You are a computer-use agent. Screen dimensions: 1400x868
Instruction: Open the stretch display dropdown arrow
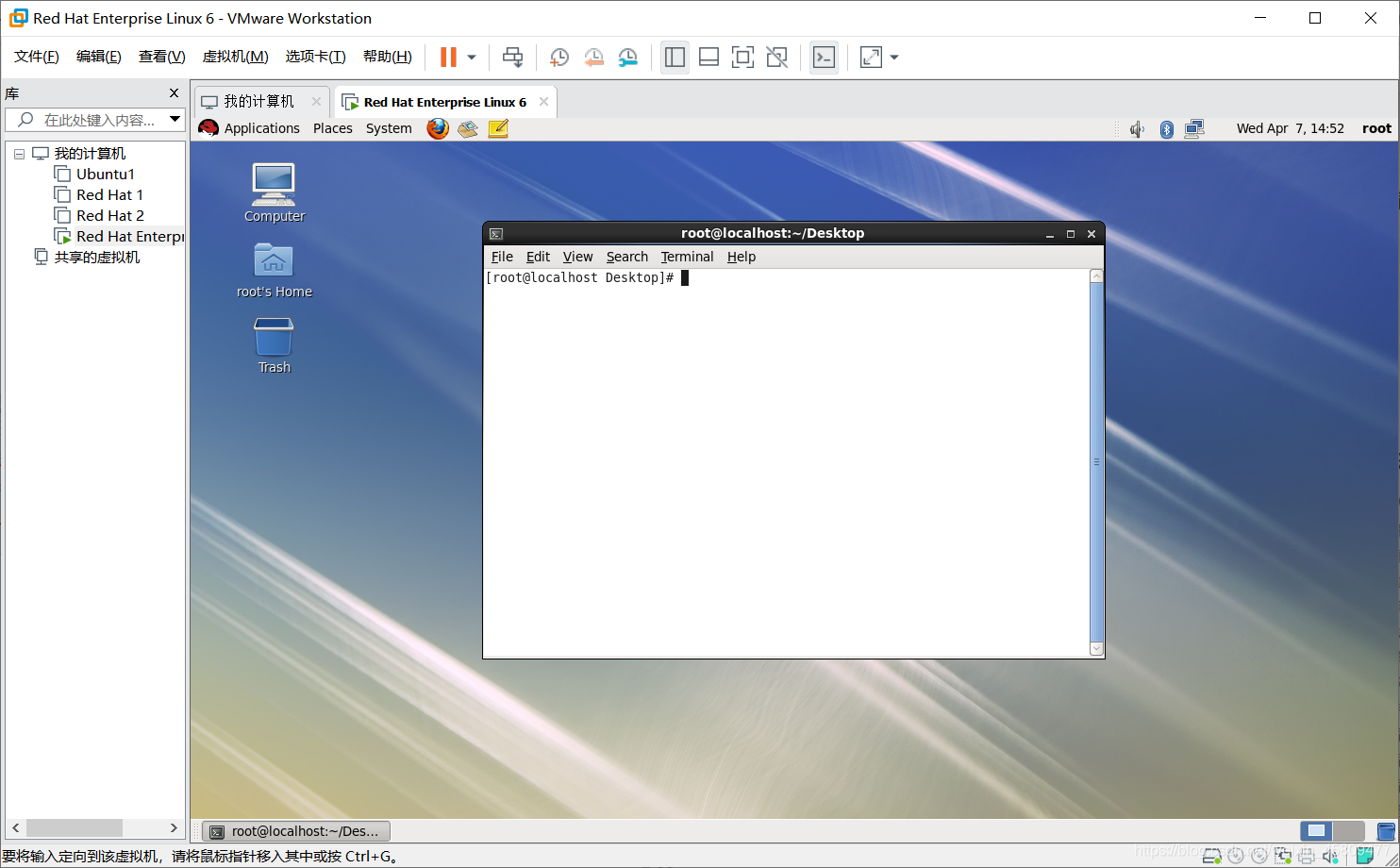coord(894,58)
